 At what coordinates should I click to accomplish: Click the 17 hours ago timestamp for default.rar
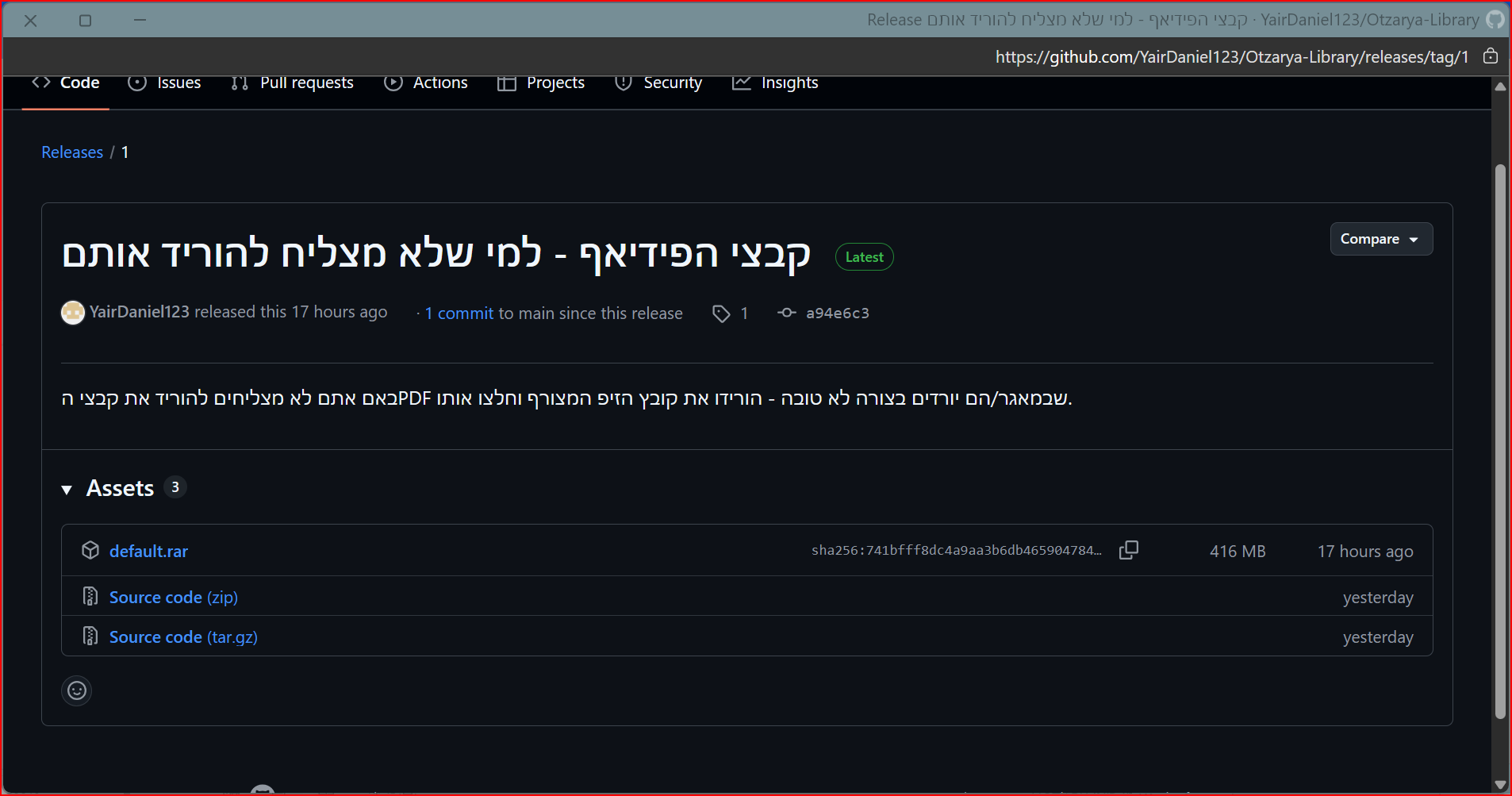tap(1365, 552)
